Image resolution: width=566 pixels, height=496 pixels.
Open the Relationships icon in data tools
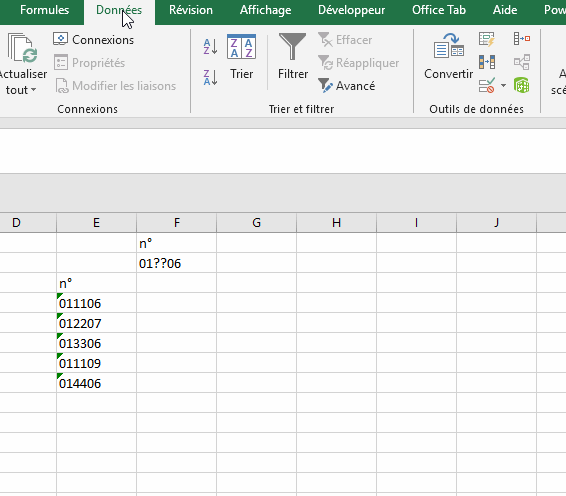click(x=522, y=62)
